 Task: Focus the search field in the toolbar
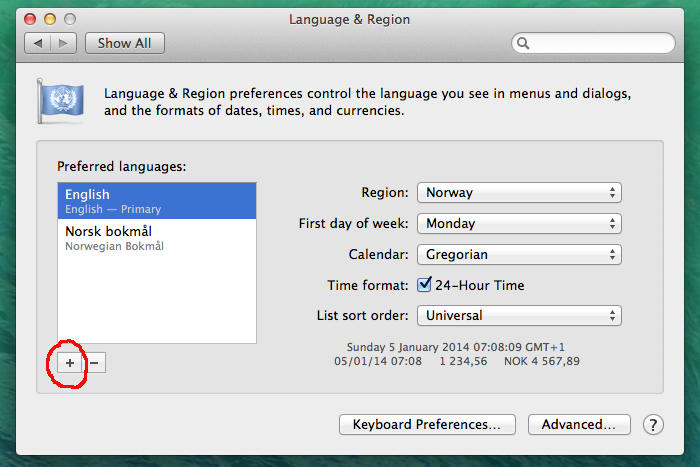coord(600,44)
